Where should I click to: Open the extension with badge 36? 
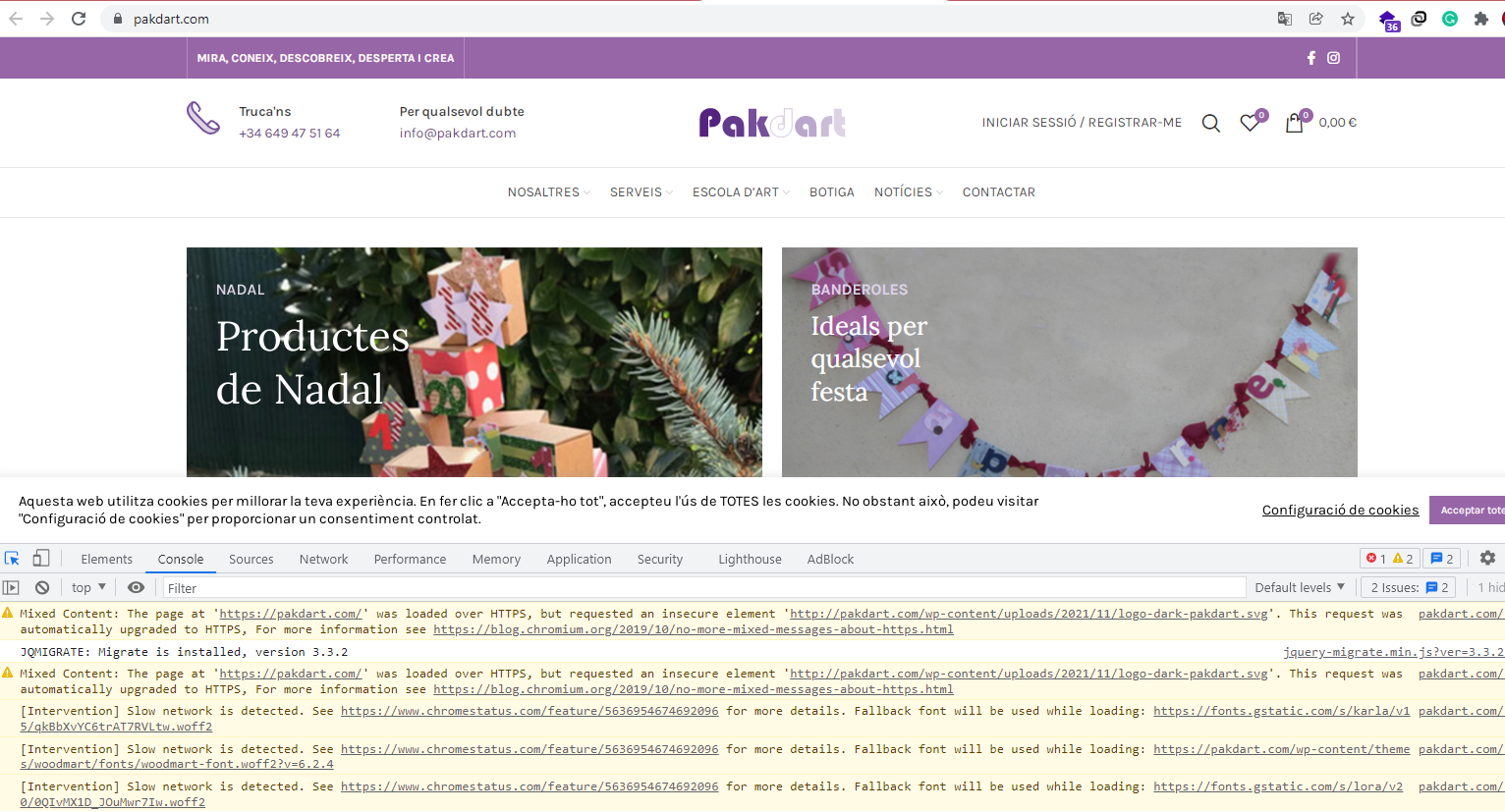[x=1388, y=20]
